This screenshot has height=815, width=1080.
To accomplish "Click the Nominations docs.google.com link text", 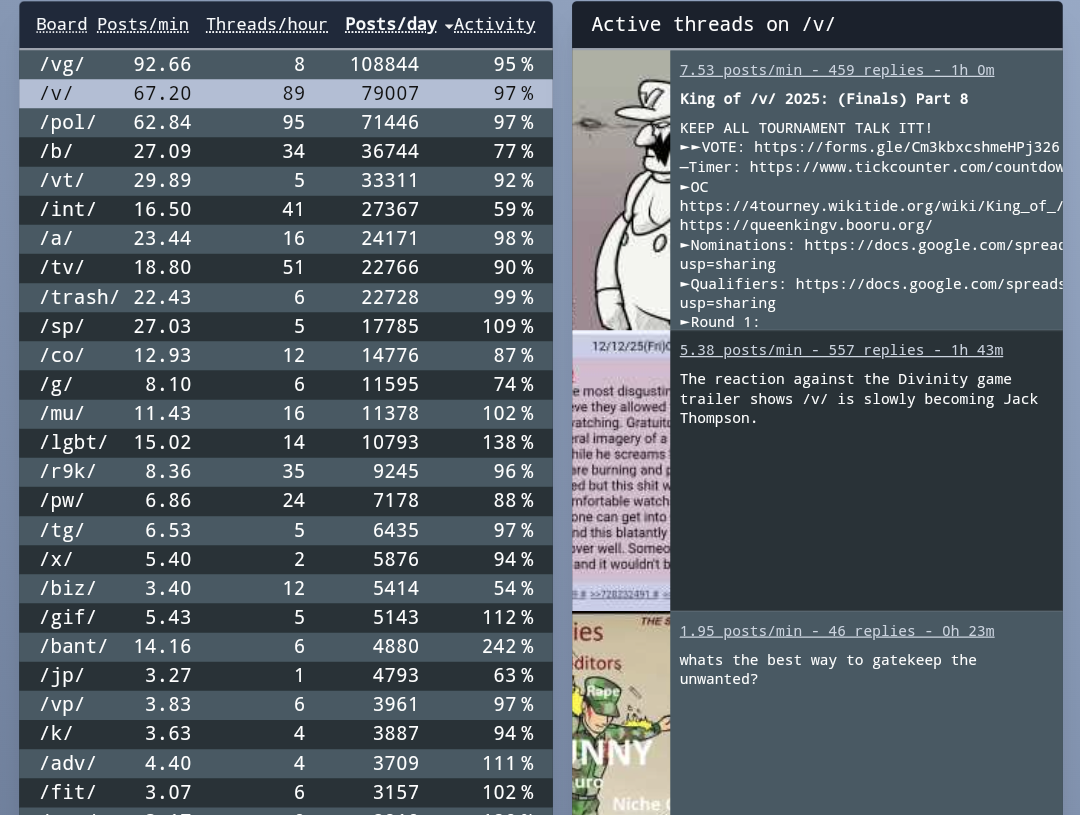I will pos(933,245).
